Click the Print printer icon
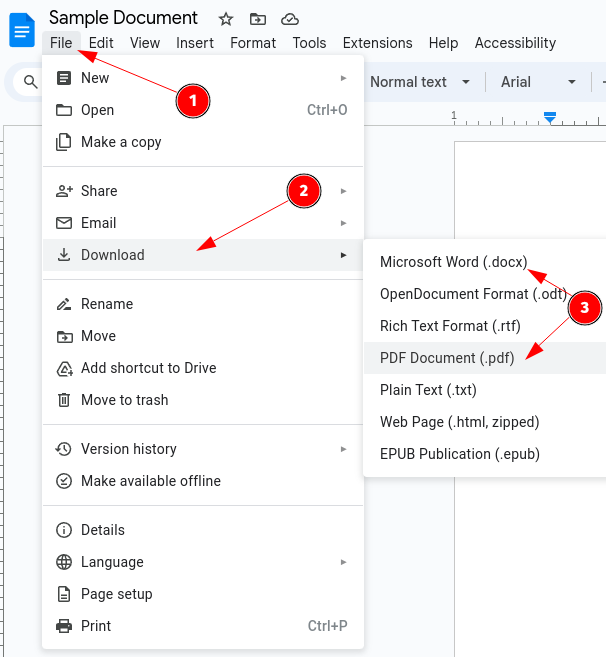Viewport: 606px width, 657px height. click(64, 626)
